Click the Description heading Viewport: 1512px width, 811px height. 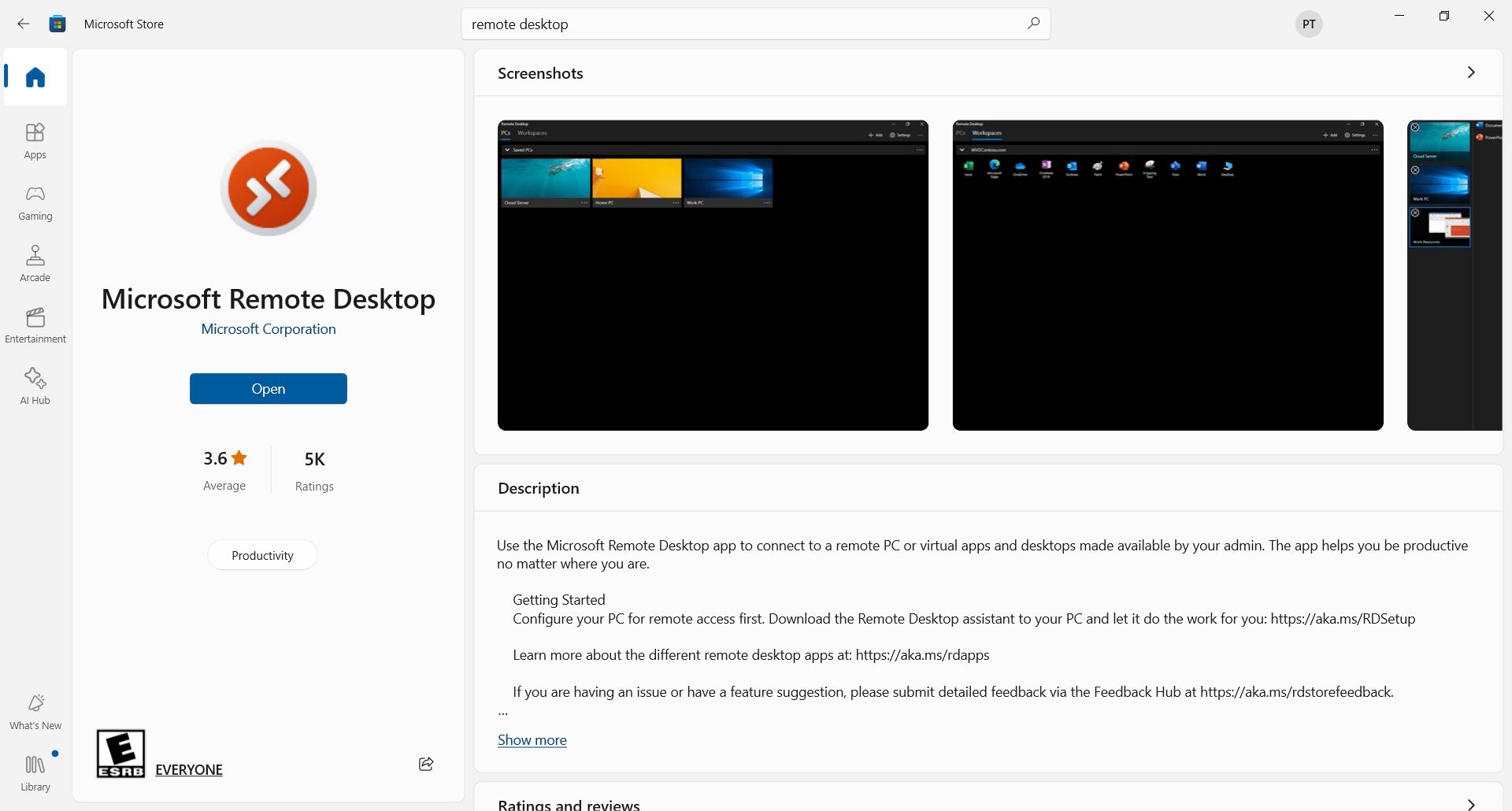coord(539,488)
